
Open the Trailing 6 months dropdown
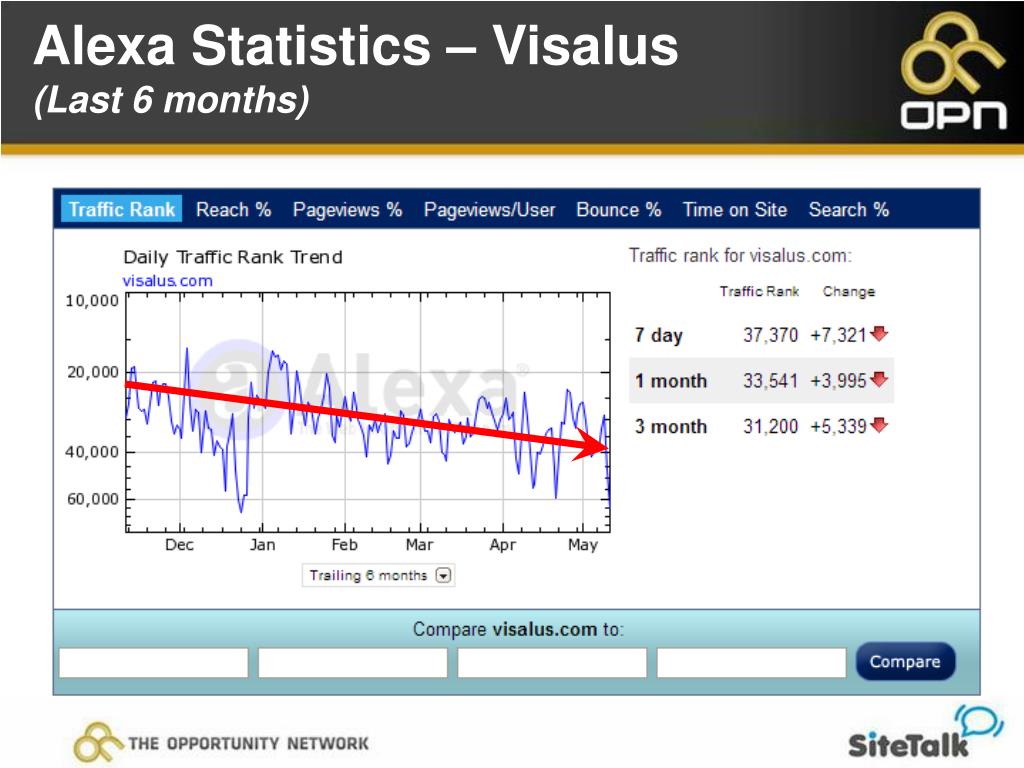coord(378,575)
